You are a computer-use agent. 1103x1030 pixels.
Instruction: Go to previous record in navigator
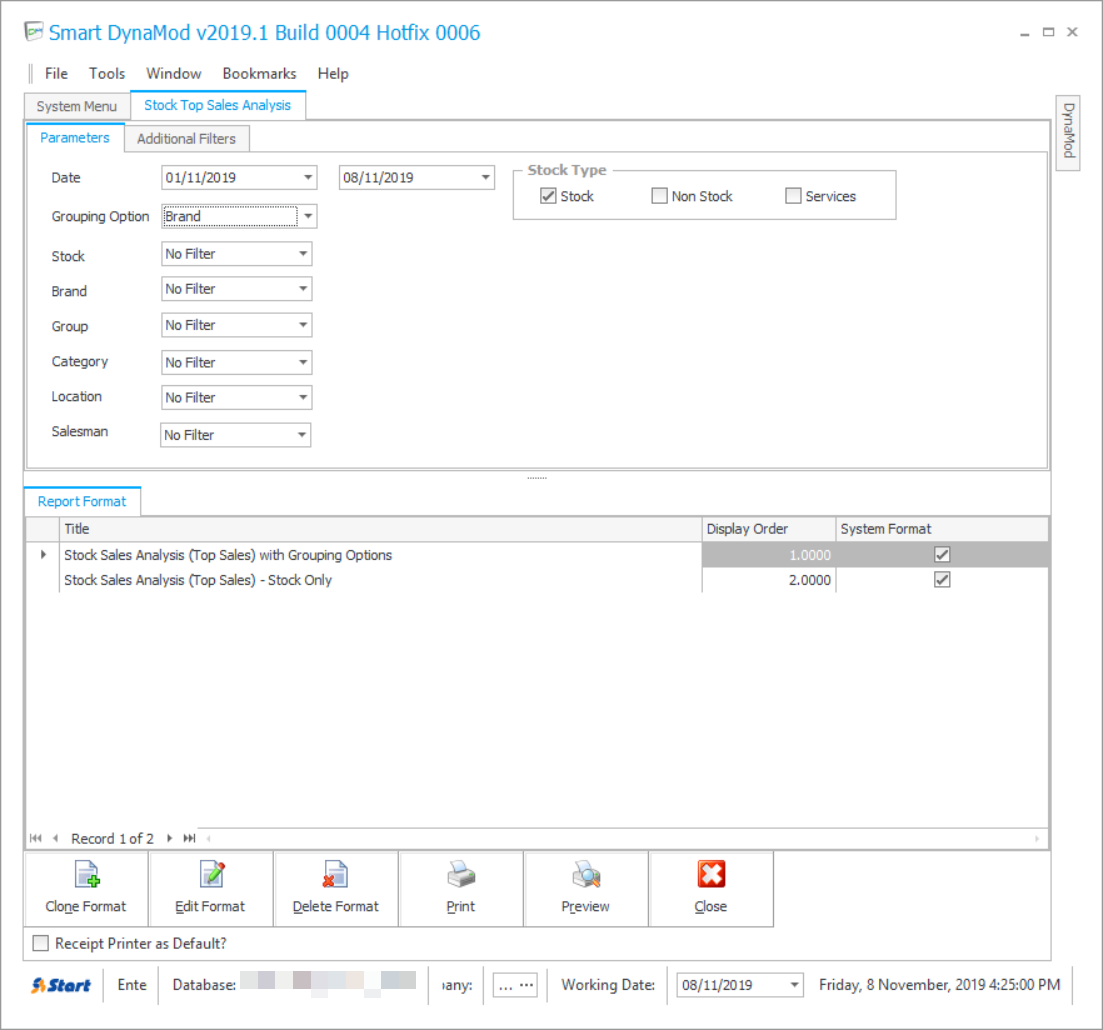[55, 838]
